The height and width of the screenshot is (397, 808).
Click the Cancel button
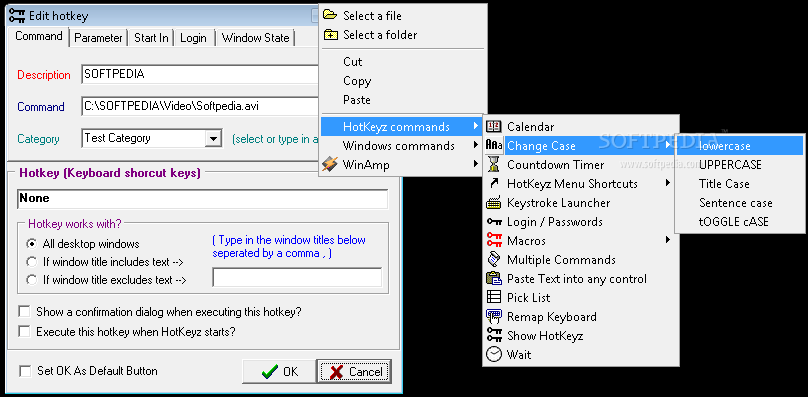coord(355,371)
